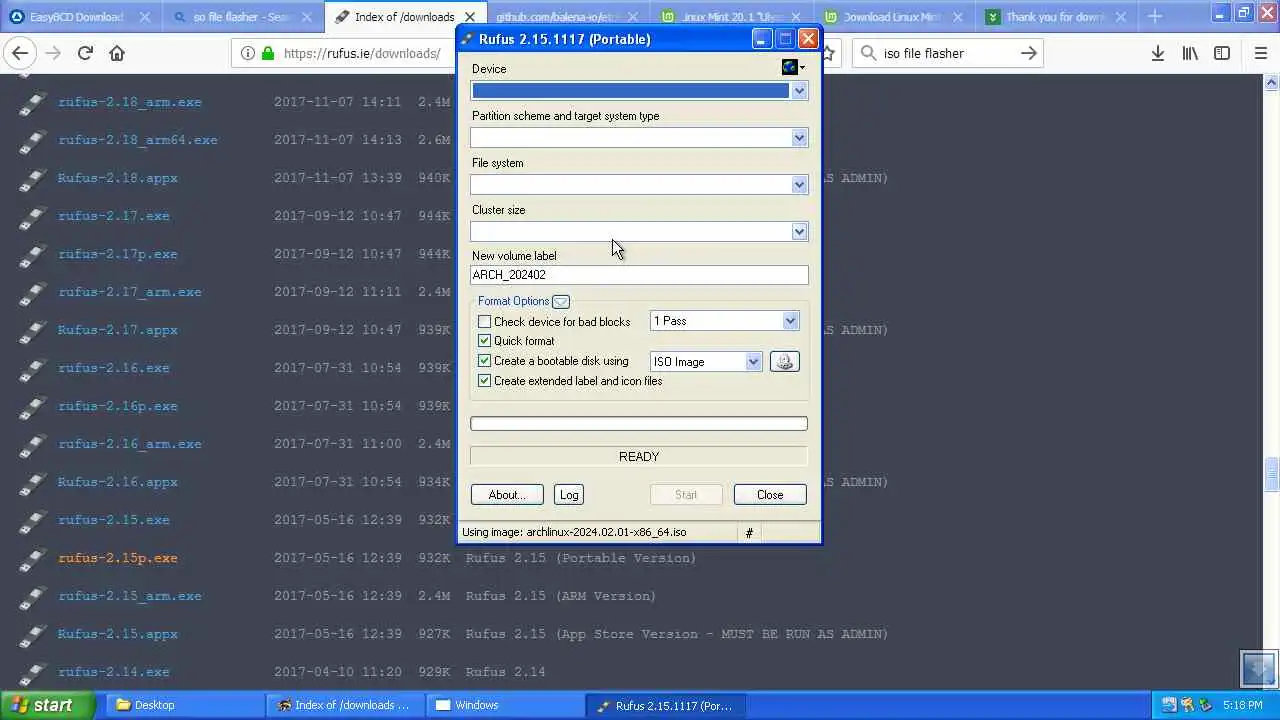The width and height of the screenshot is (1280, 720).
Task: Uncheck the Quick format checkbox
Action: coord(485,341)
